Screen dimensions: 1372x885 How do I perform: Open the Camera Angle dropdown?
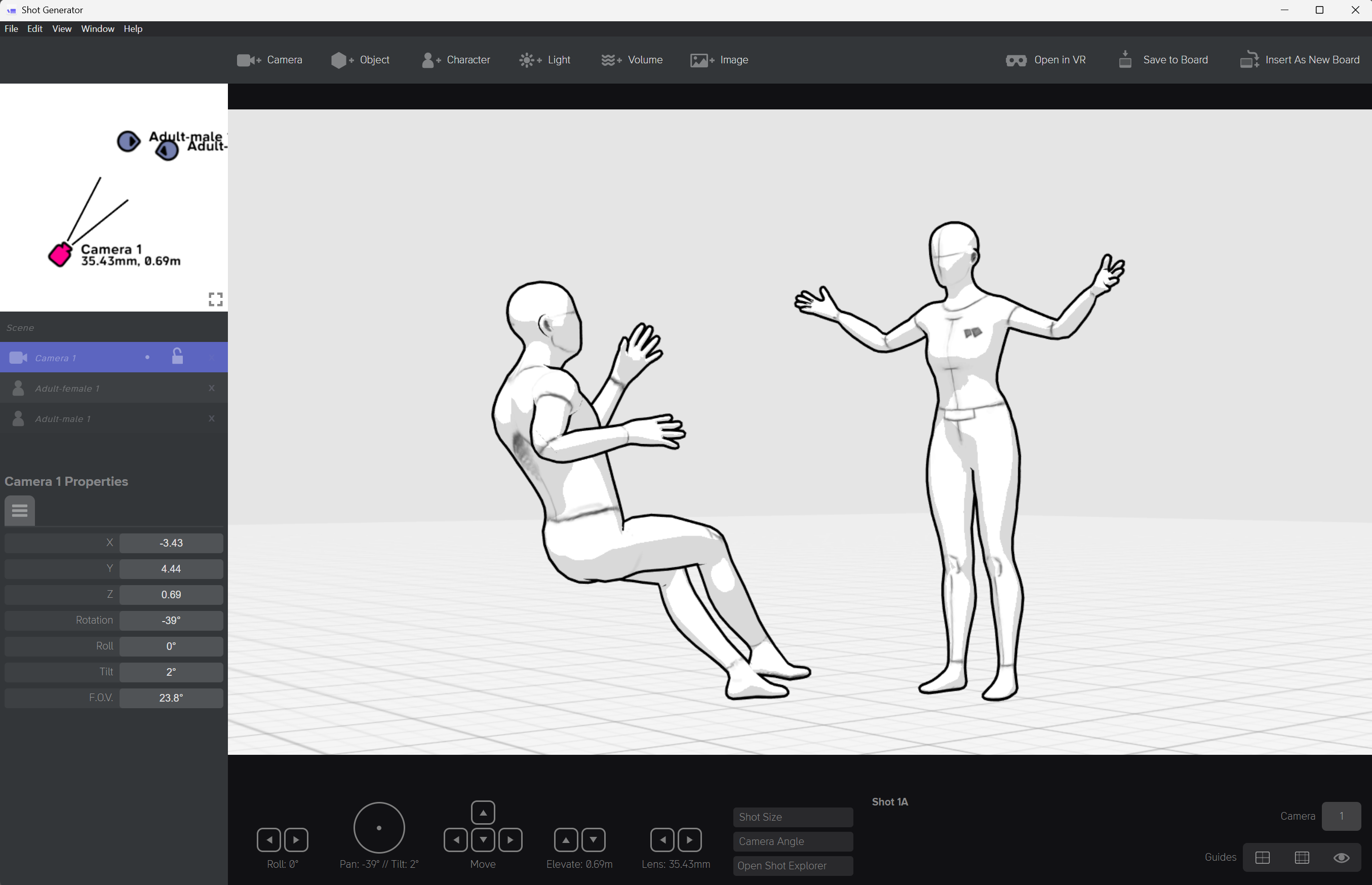tap(792, 841)
